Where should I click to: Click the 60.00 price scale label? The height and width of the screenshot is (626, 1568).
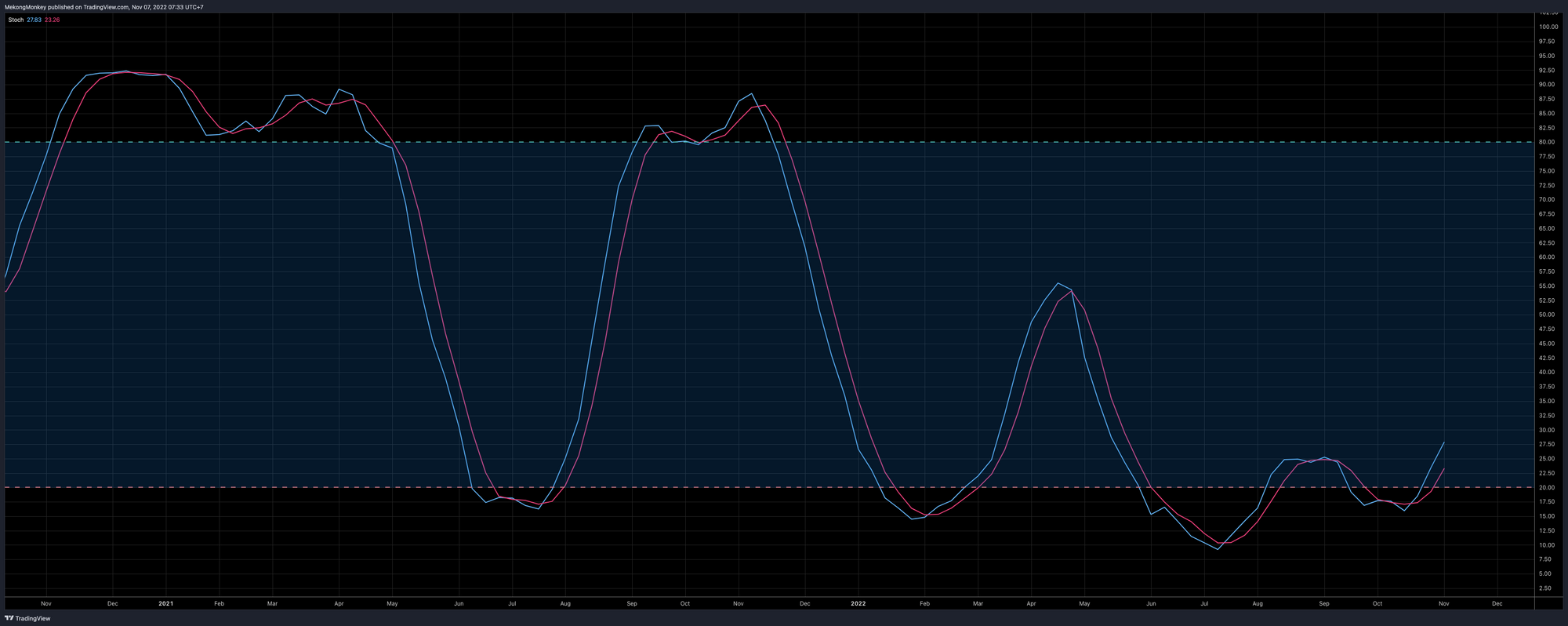pos(1546,257)
